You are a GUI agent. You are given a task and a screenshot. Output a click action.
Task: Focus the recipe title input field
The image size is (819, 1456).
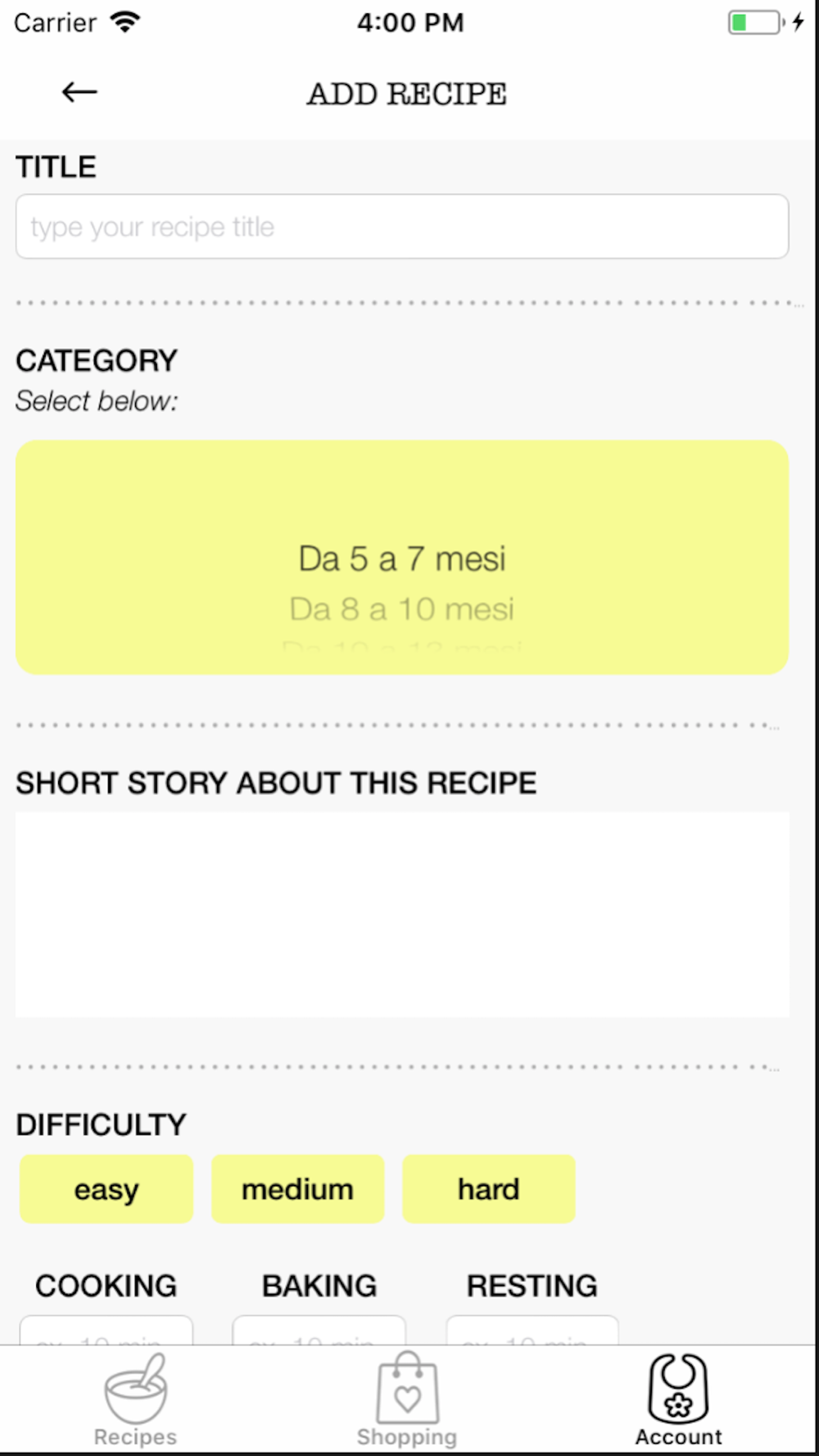click(402, 227)
